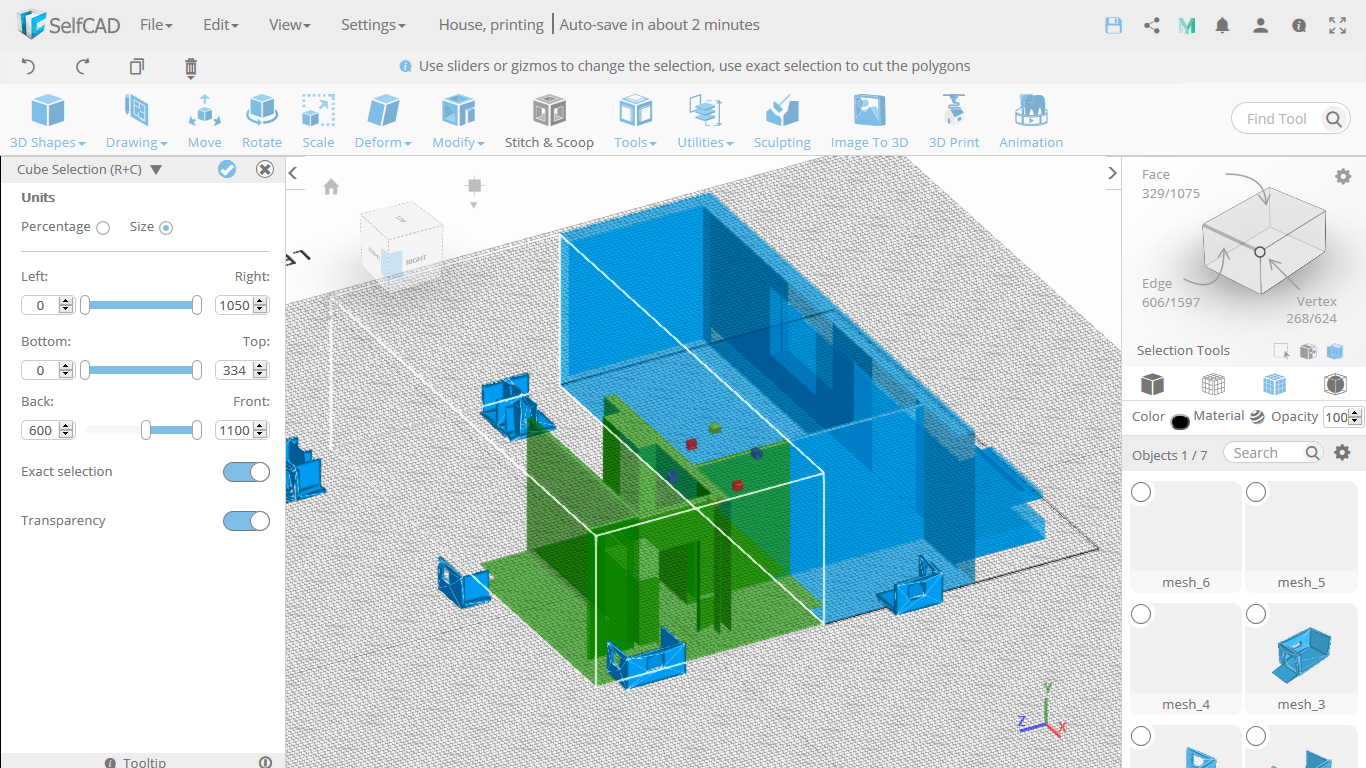Check the mesh_3 selection circle
The image size is (1366, 768).
coord(1256,614)
